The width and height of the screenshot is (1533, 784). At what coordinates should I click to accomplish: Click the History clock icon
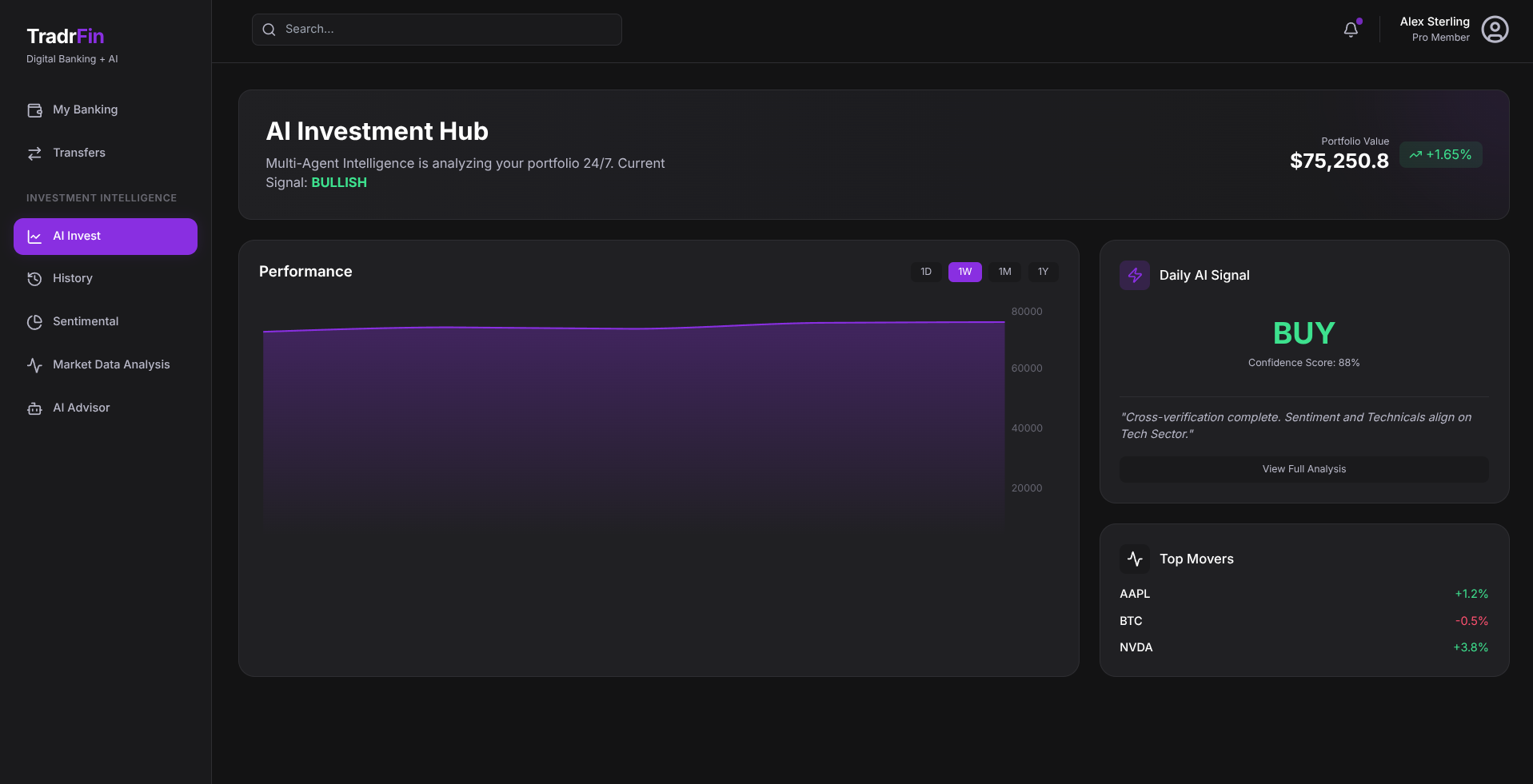tap(34, 279)
